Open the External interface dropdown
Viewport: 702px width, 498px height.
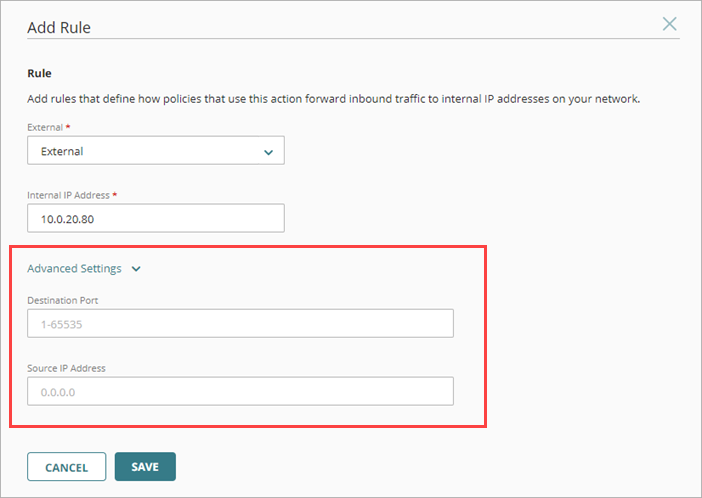156,151
